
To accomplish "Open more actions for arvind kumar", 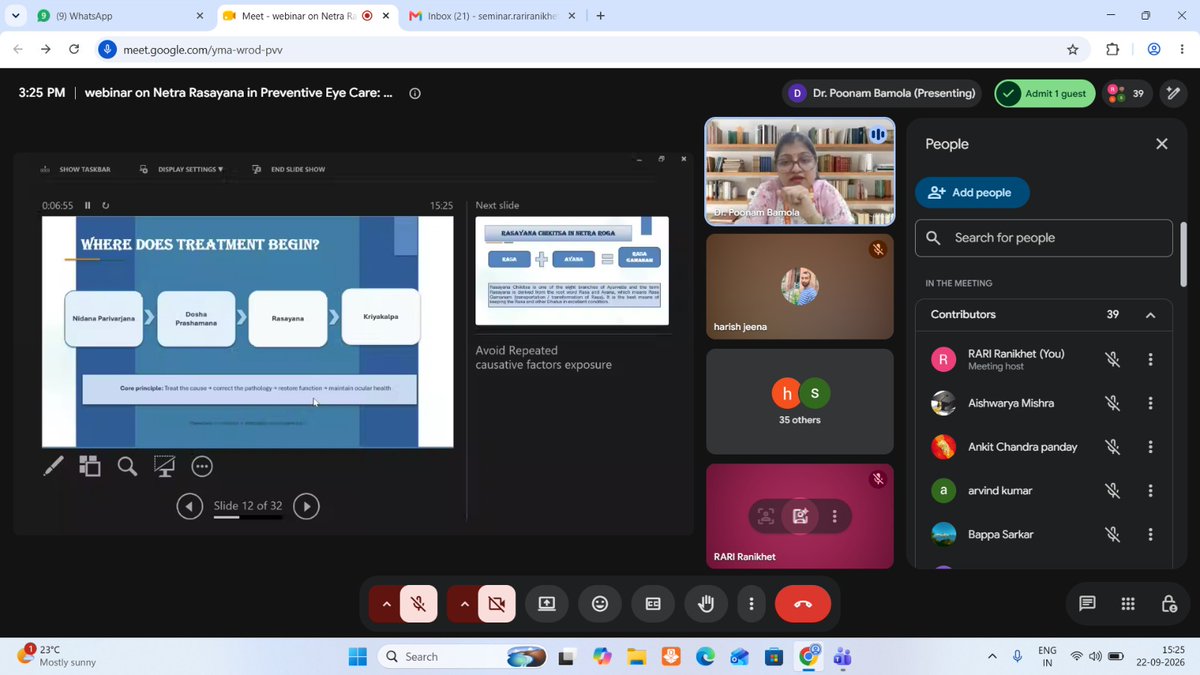I will (x=1151, y=491).
